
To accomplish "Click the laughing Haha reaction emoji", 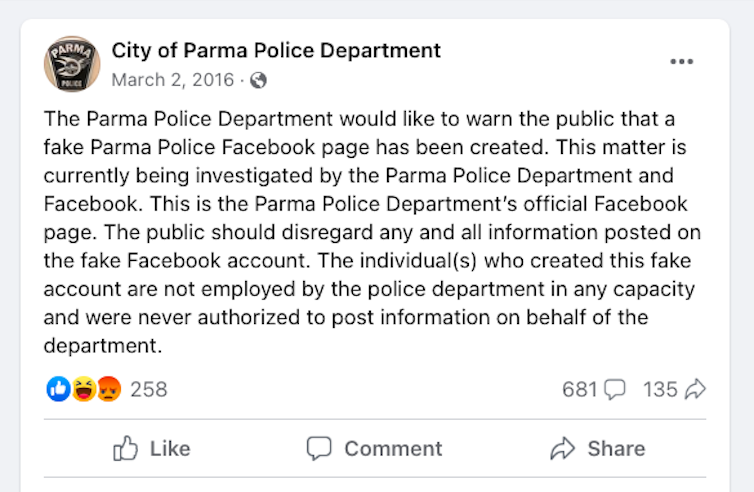I will [84, 389].
